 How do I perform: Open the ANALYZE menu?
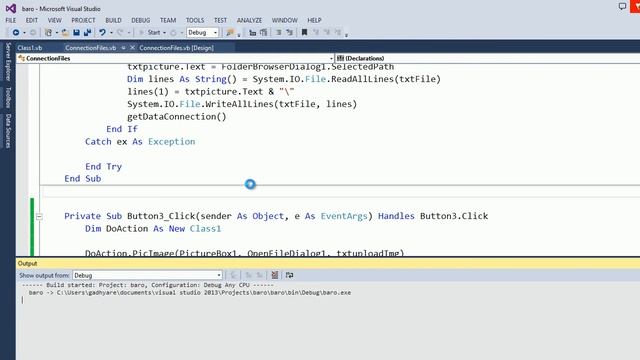[x=249, y=20]
